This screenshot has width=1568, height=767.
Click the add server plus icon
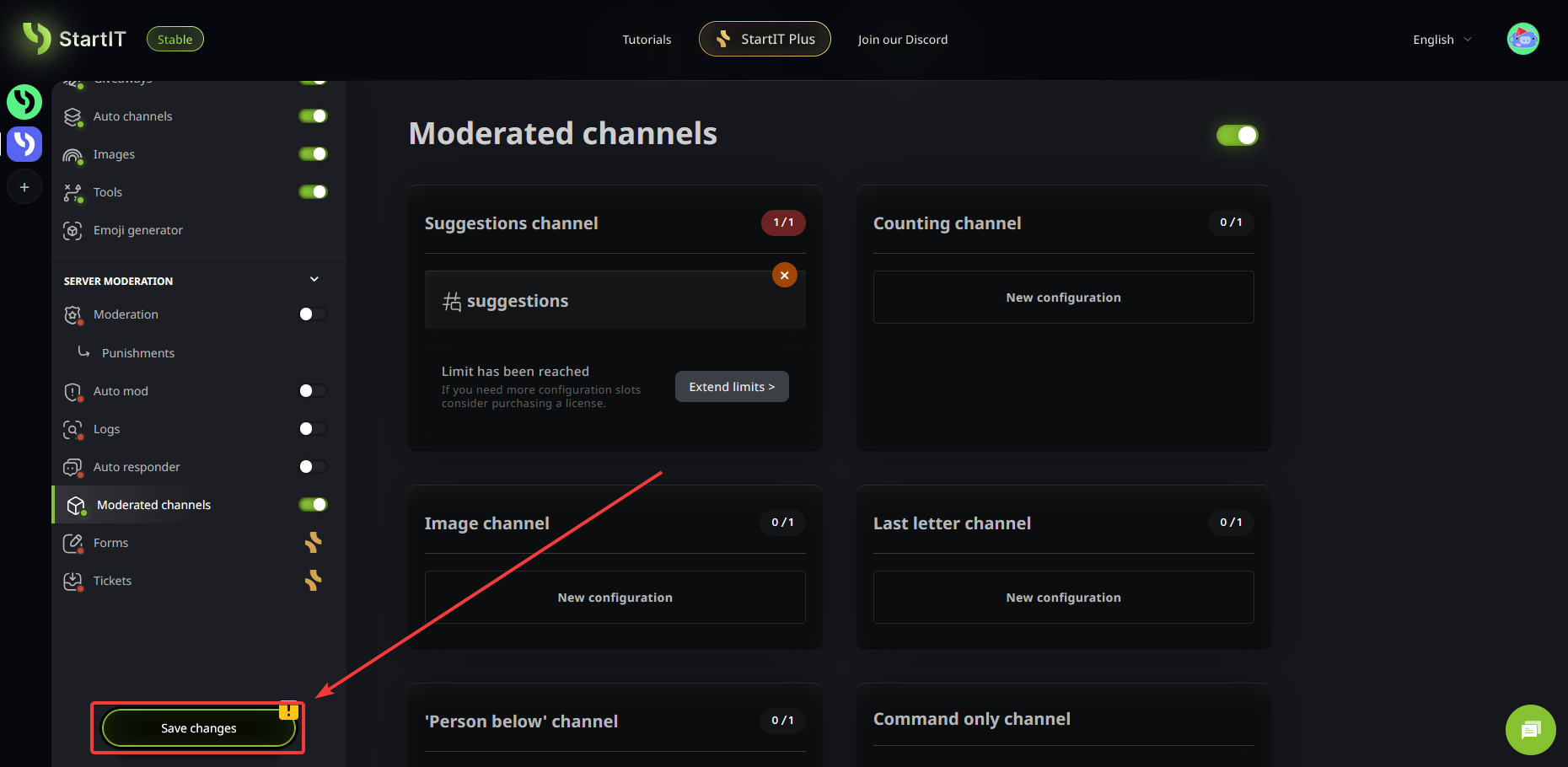(24, 187)
